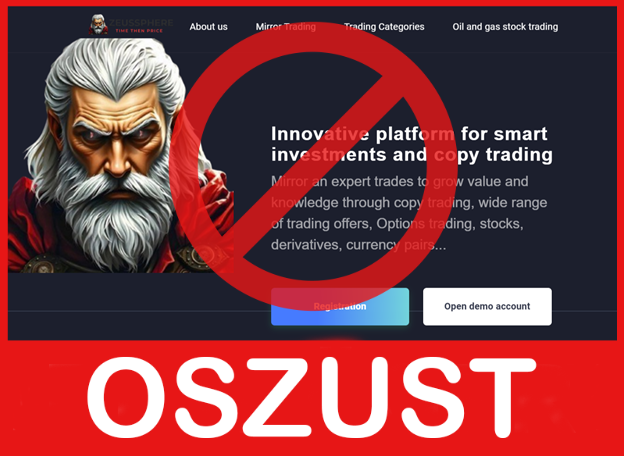The height and width of the screenshot is (456, 624).
Task: Click the 'investments and copy trading' headline line
Action: coord(412,155)
